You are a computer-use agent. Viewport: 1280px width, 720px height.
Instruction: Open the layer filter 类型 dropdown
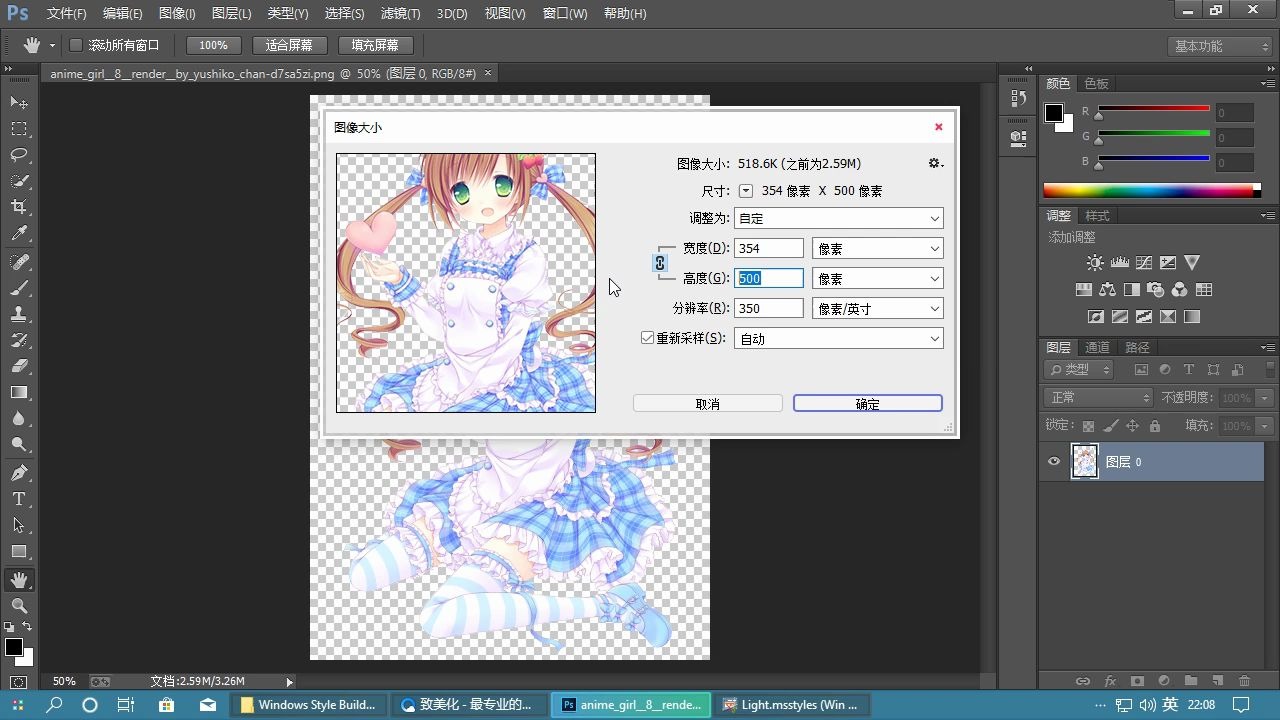click(x=1079, y=370)
